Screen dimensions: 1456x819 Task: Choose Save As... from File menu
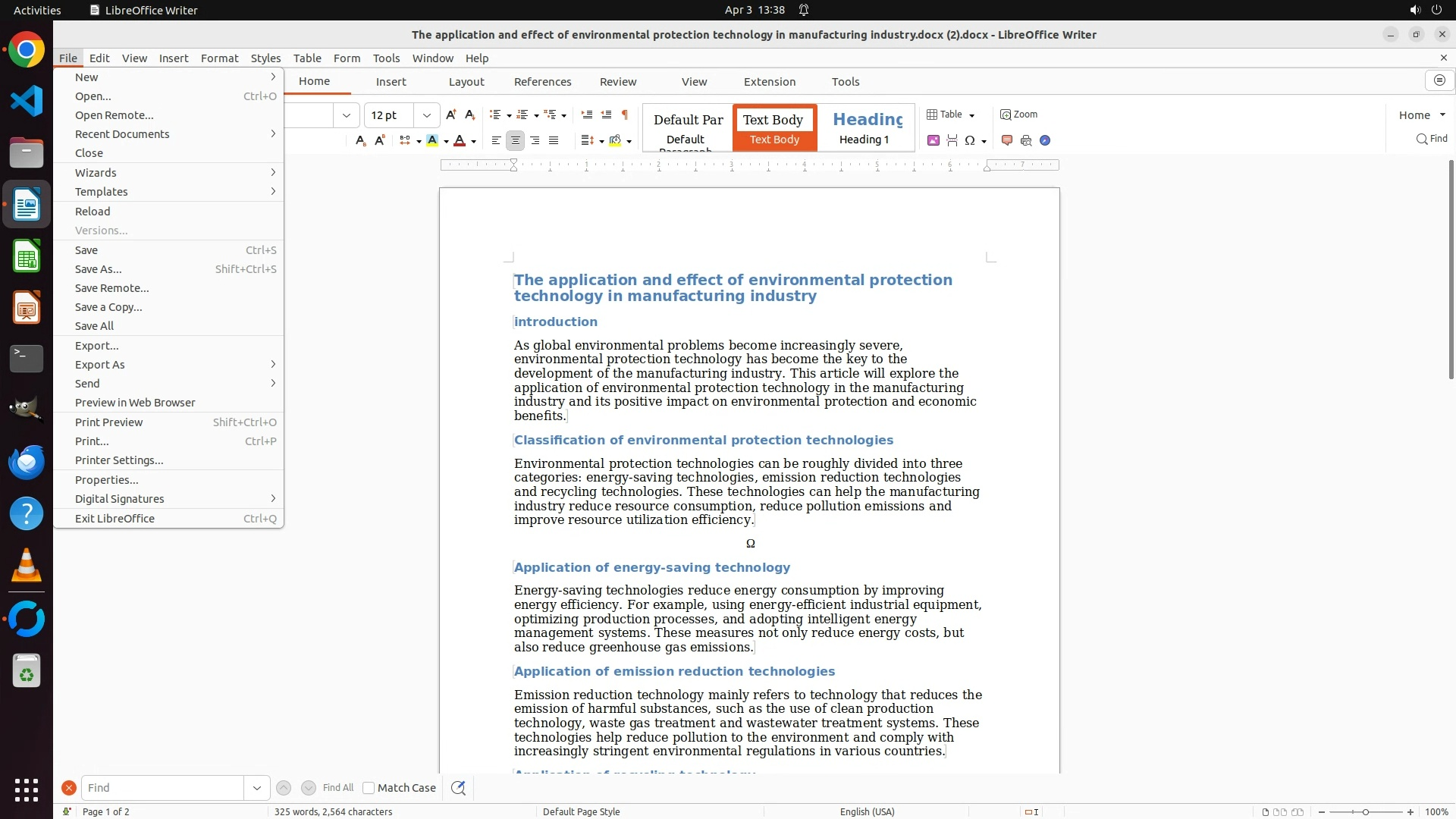[x=99, y=269]
